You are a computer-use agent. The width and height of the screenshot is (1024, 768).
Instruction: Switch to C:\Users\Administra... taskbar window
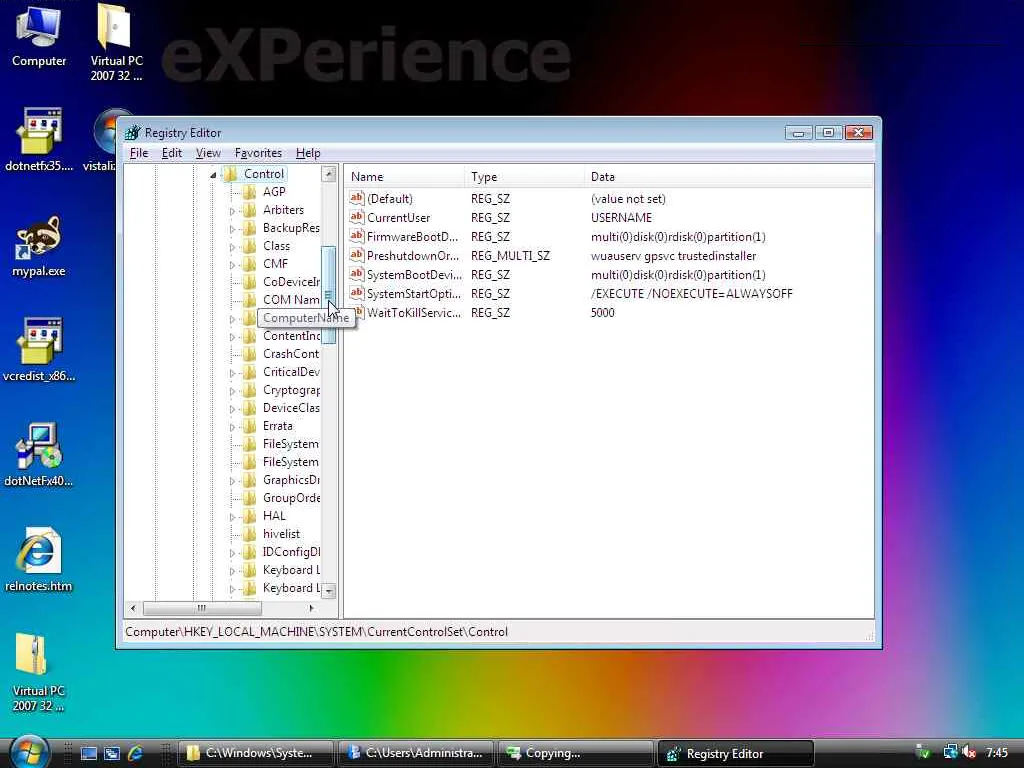(417, 753)
